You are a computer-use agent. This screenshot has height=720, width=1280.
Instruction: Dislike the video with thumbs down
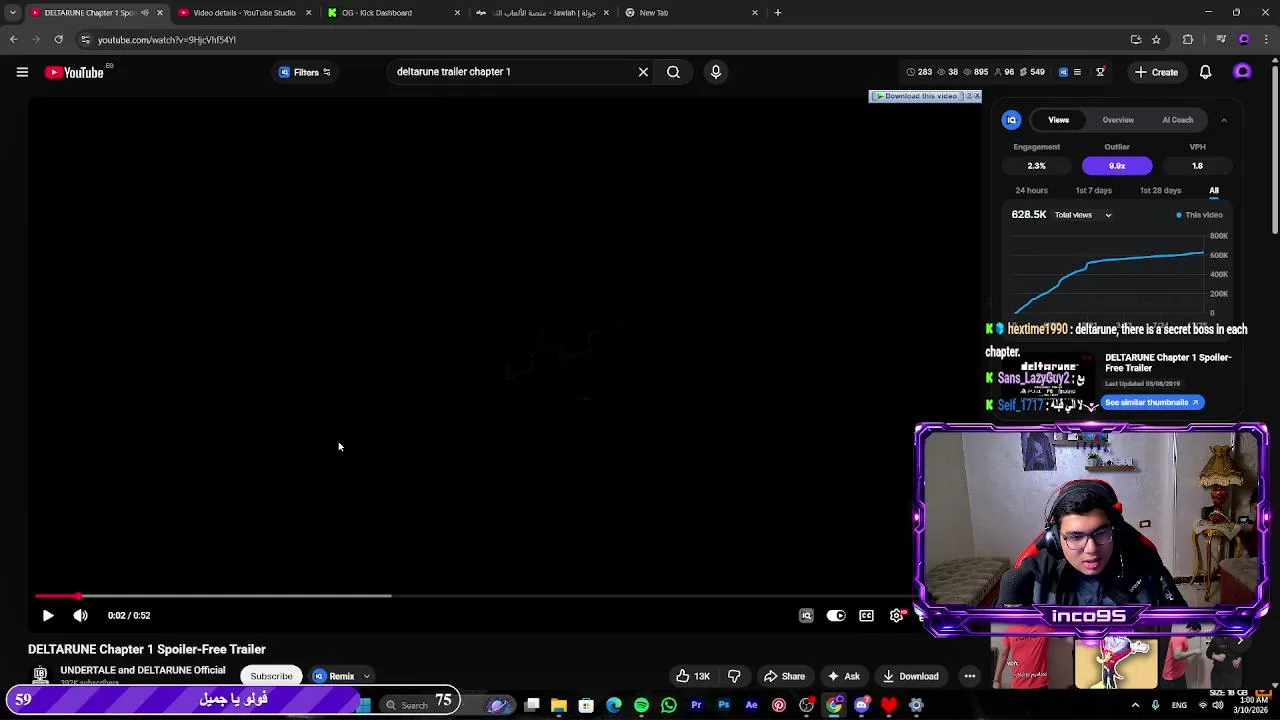click(734, 677)
